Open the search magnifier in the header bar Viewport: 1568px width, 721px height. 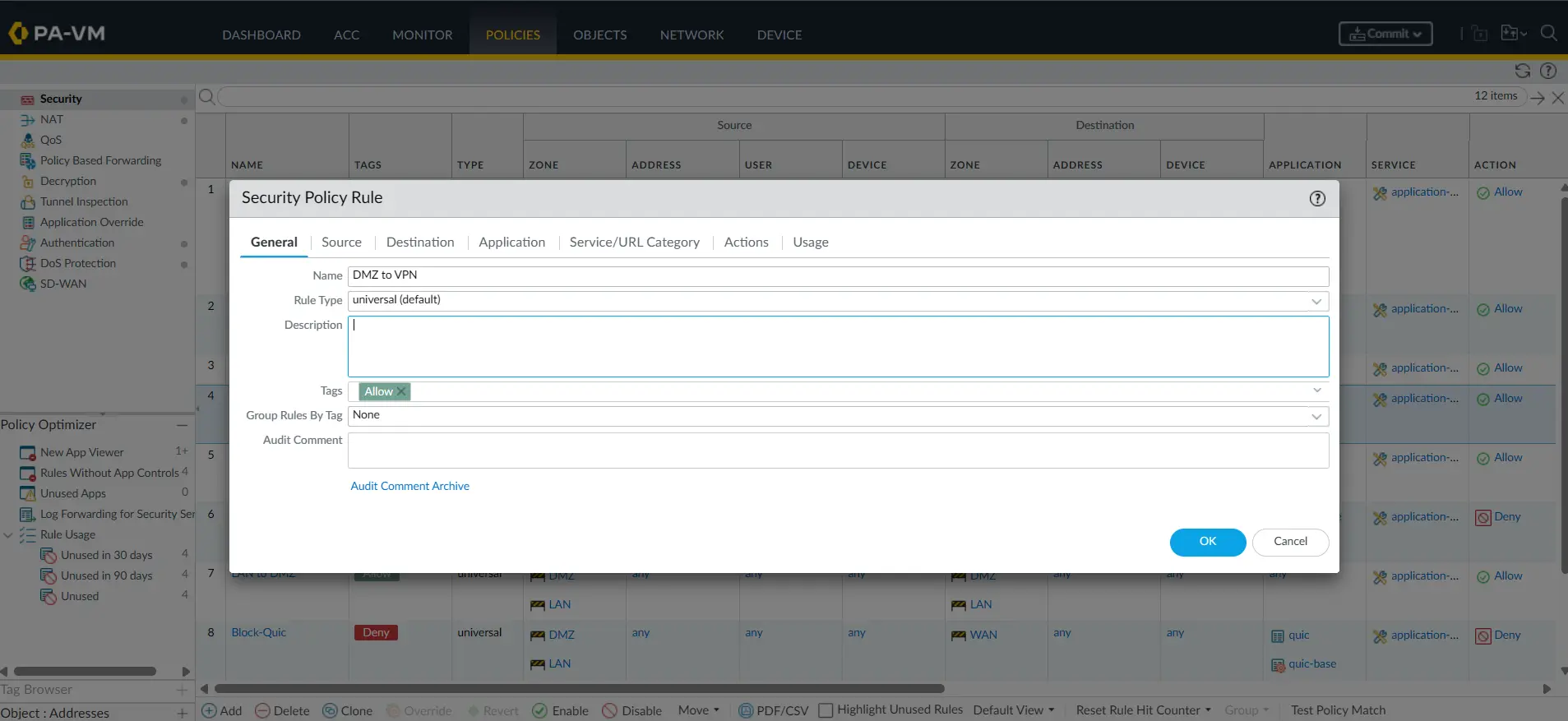tap(1548, 33)
